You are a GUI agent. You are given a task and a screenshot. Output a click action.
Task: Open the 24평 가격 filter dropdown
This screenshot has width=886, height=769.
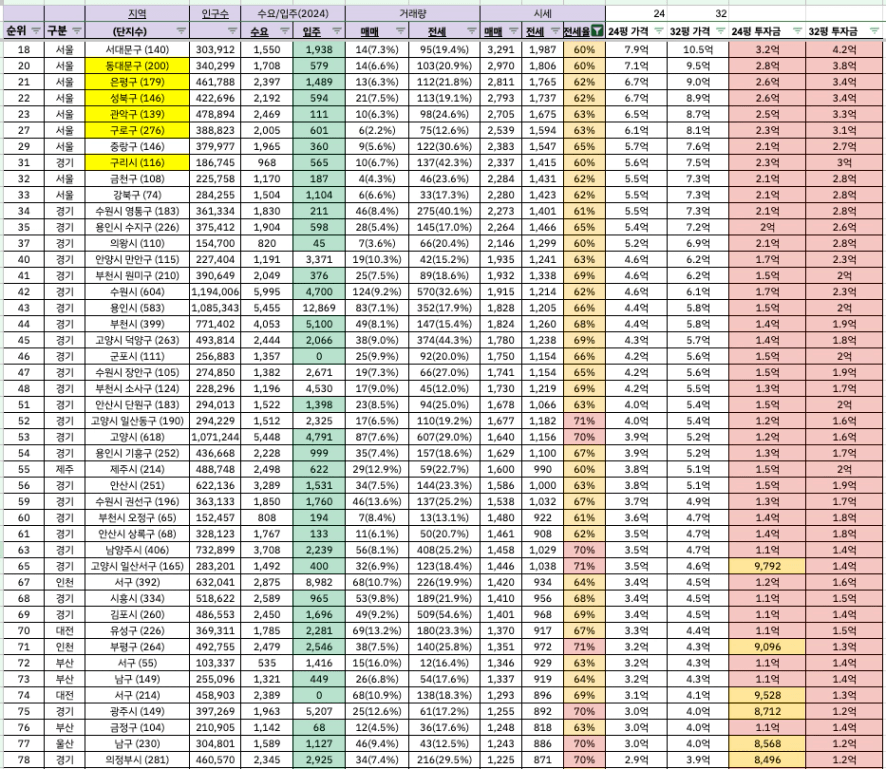point(658,31)
